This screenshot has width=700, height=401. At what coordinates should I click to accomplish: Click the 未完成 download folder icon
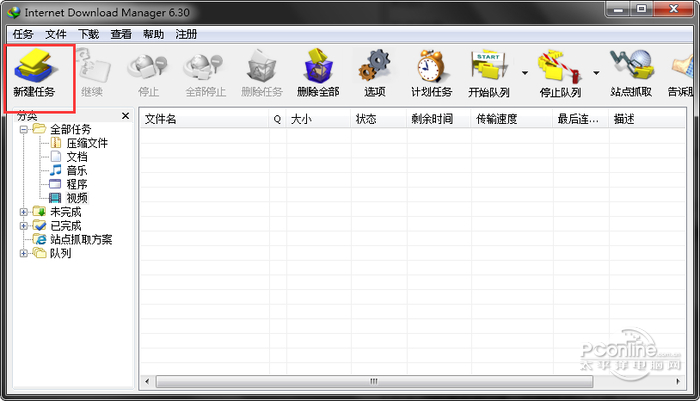click(40, 211)
